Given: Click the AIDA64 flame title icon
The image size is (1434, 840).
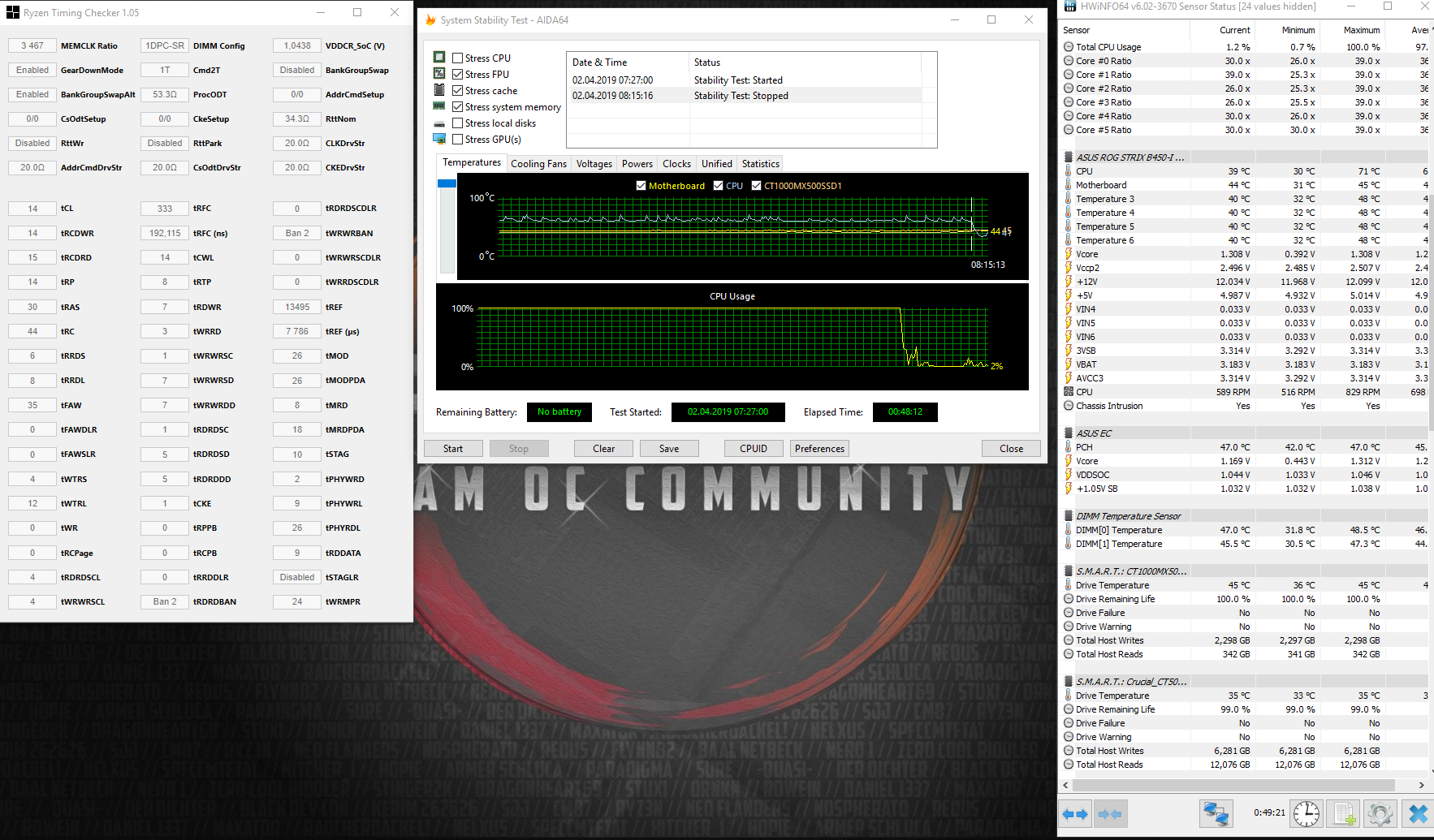Looking at the screenshot, I should click(430, 19).
